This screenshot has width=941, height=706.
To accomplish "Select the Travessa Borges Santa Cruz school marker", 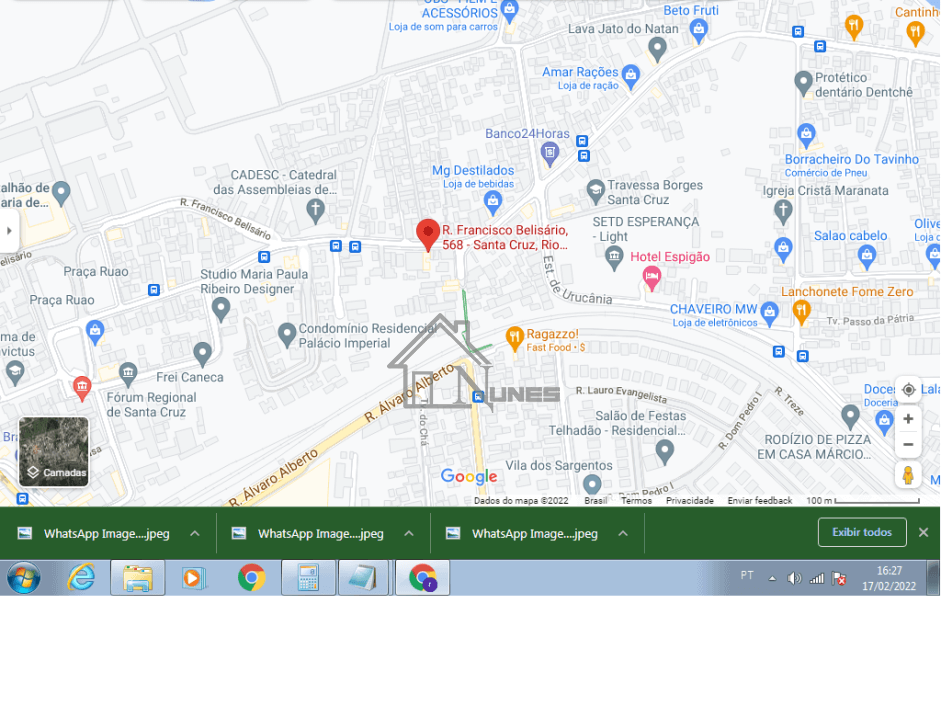I will [595, 192].
